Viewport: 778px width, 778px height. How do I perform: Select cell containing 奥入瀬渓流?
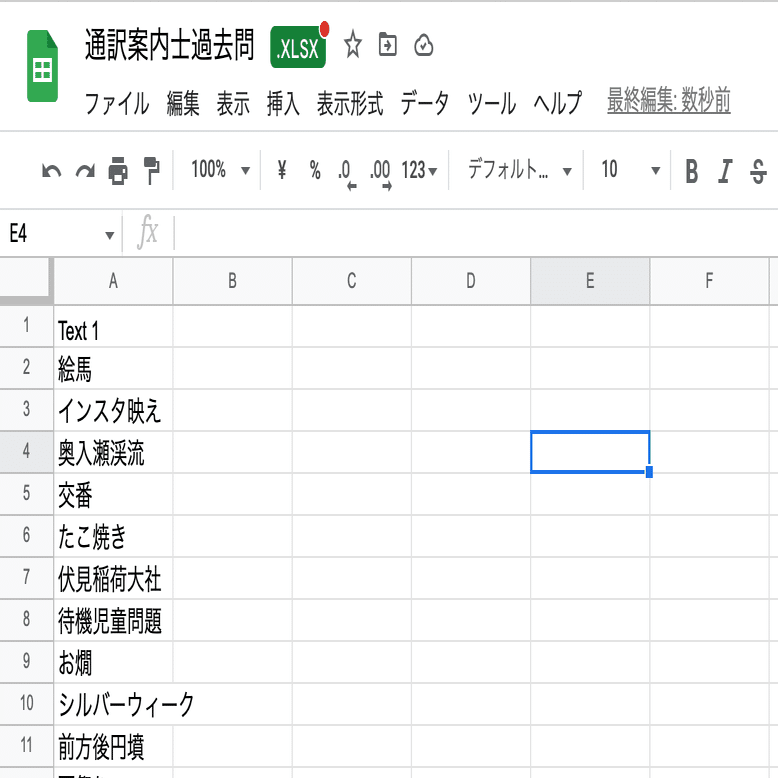point(113,452)
